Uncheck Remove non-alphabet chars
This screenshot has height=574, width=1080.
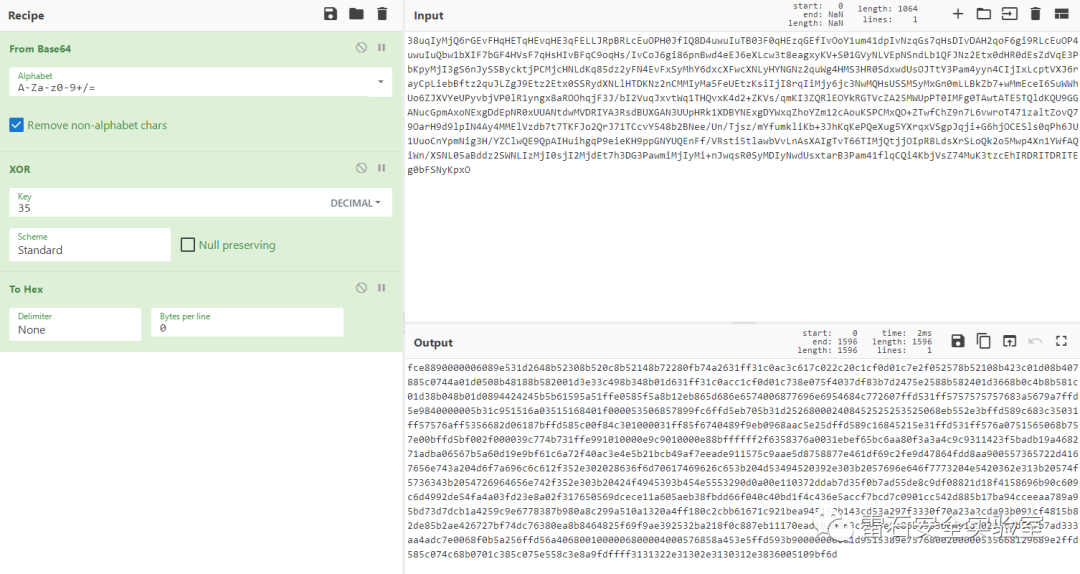[16, 125]
